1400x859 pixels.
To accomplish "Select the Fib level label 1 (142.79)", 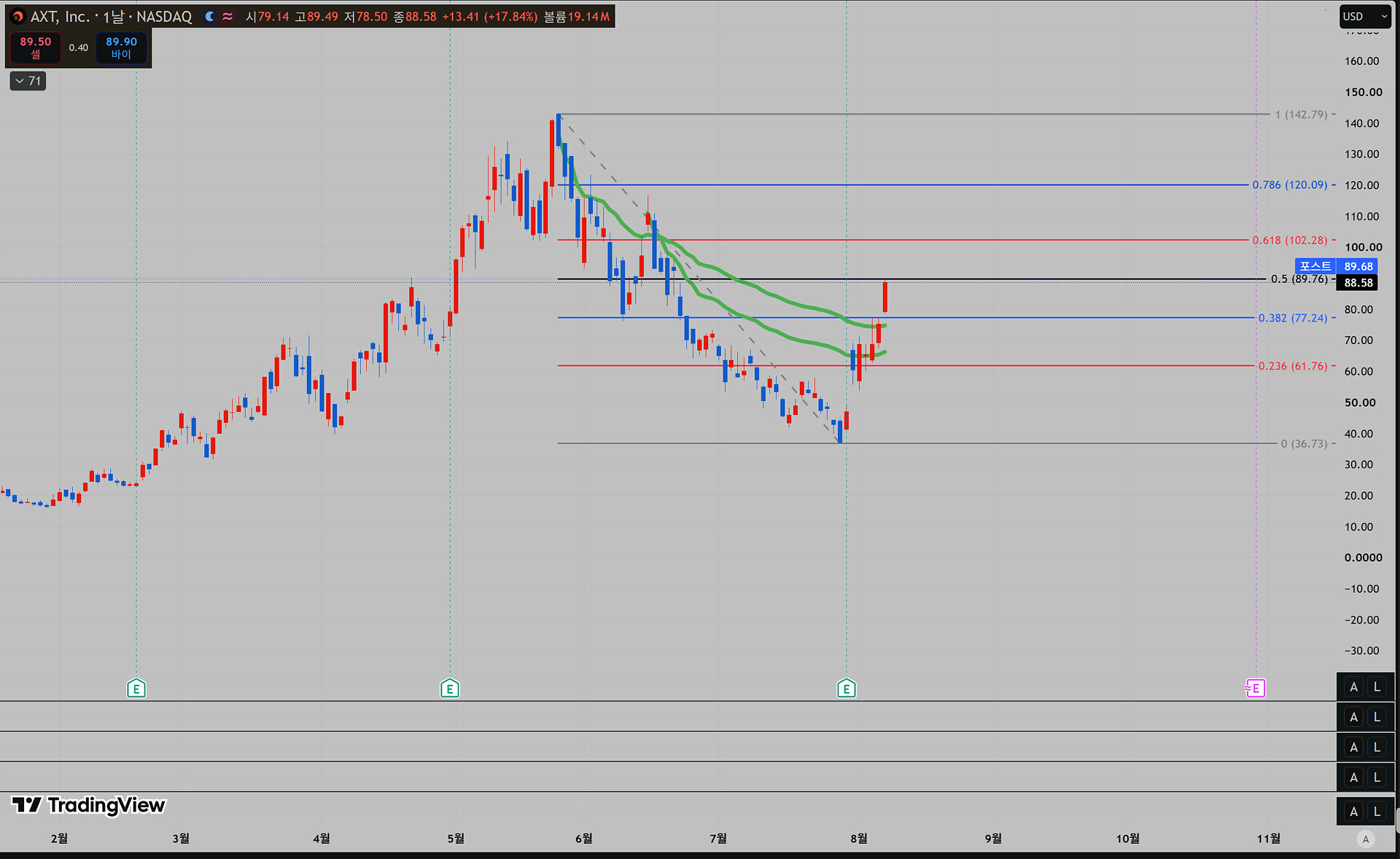I will [x=1301, y=114].
